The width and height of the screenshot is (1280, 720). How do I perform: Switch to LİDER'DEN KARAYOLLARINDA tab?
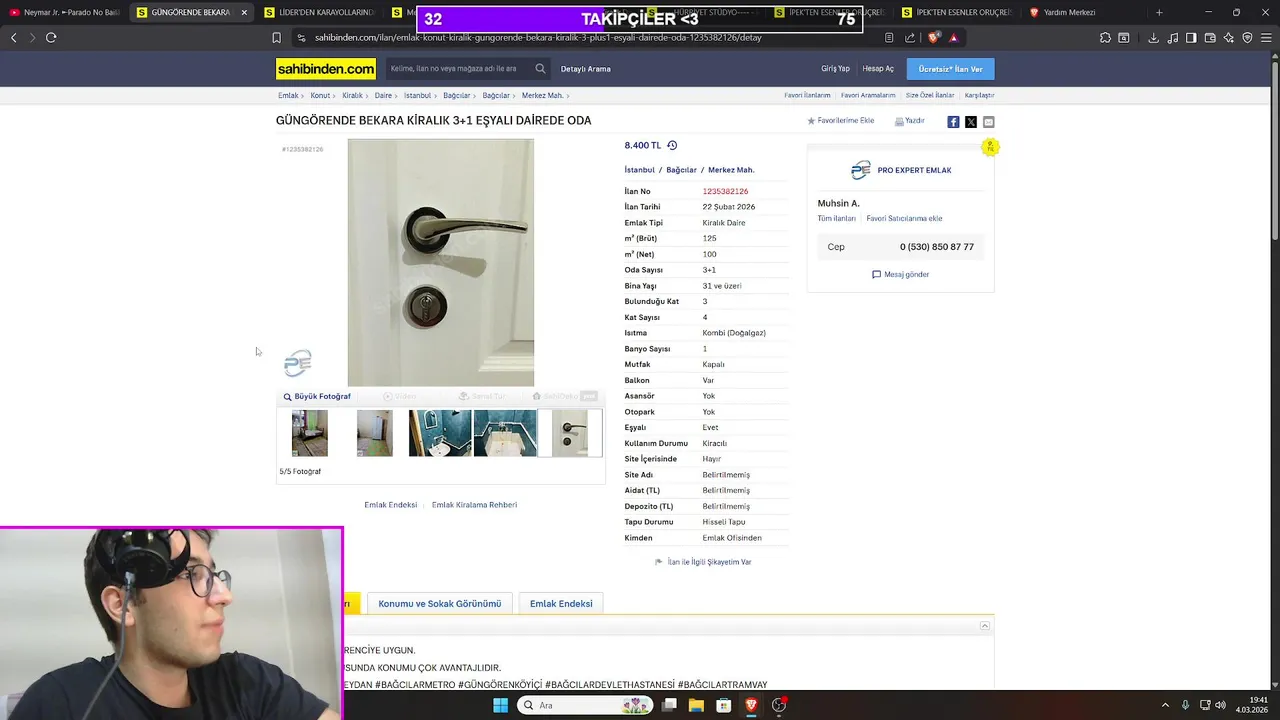[x=318, y=12]
